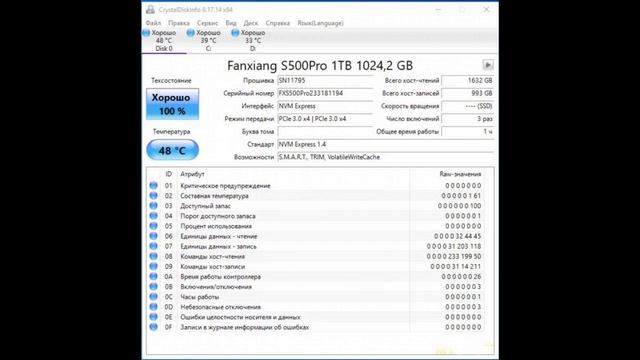The image size is (640, 360).
Task: Select the Процент использования row
Action: 316,226
